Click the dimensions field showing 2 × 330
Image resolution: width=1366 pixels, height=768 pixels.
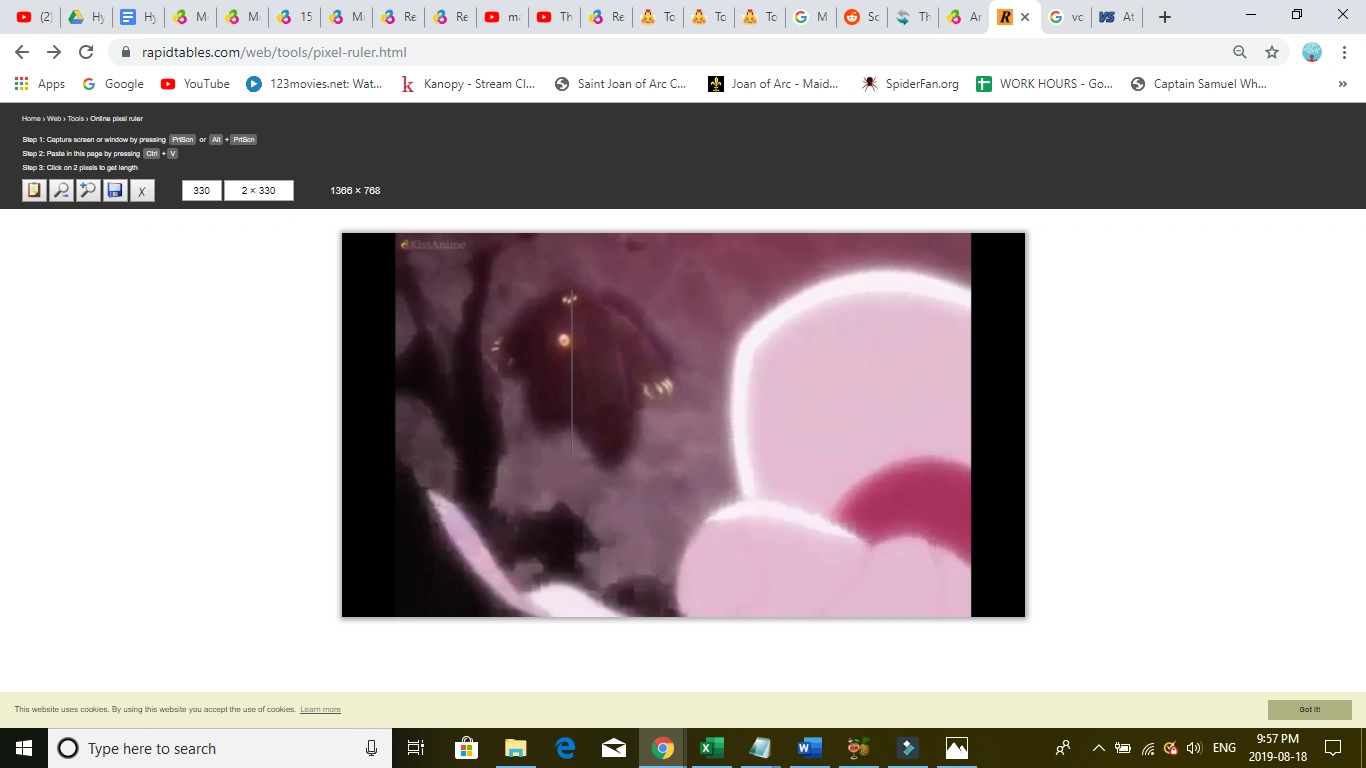coord(259,190)
